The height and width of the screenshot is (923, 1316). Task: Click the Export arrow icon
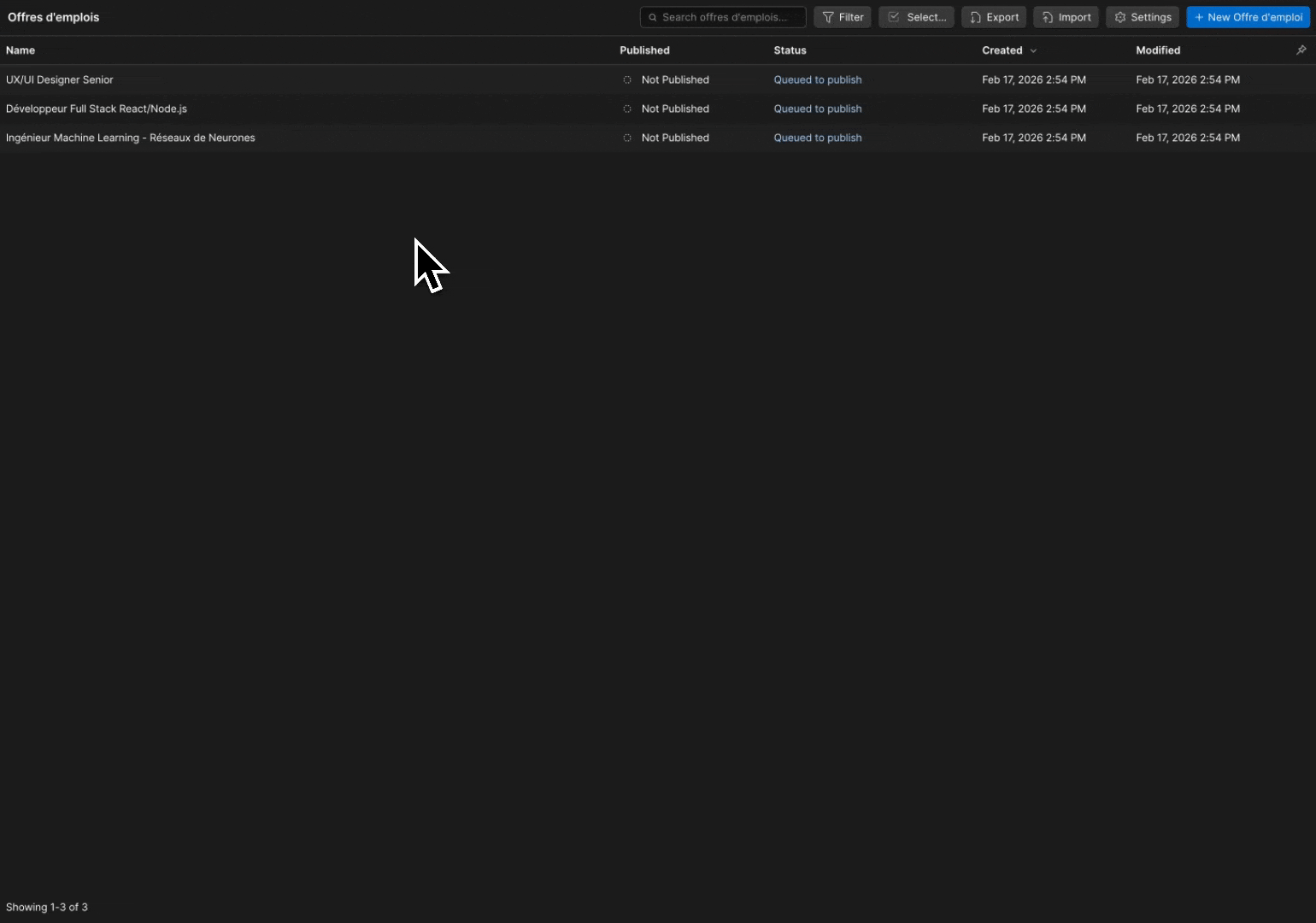coord(973,16)
